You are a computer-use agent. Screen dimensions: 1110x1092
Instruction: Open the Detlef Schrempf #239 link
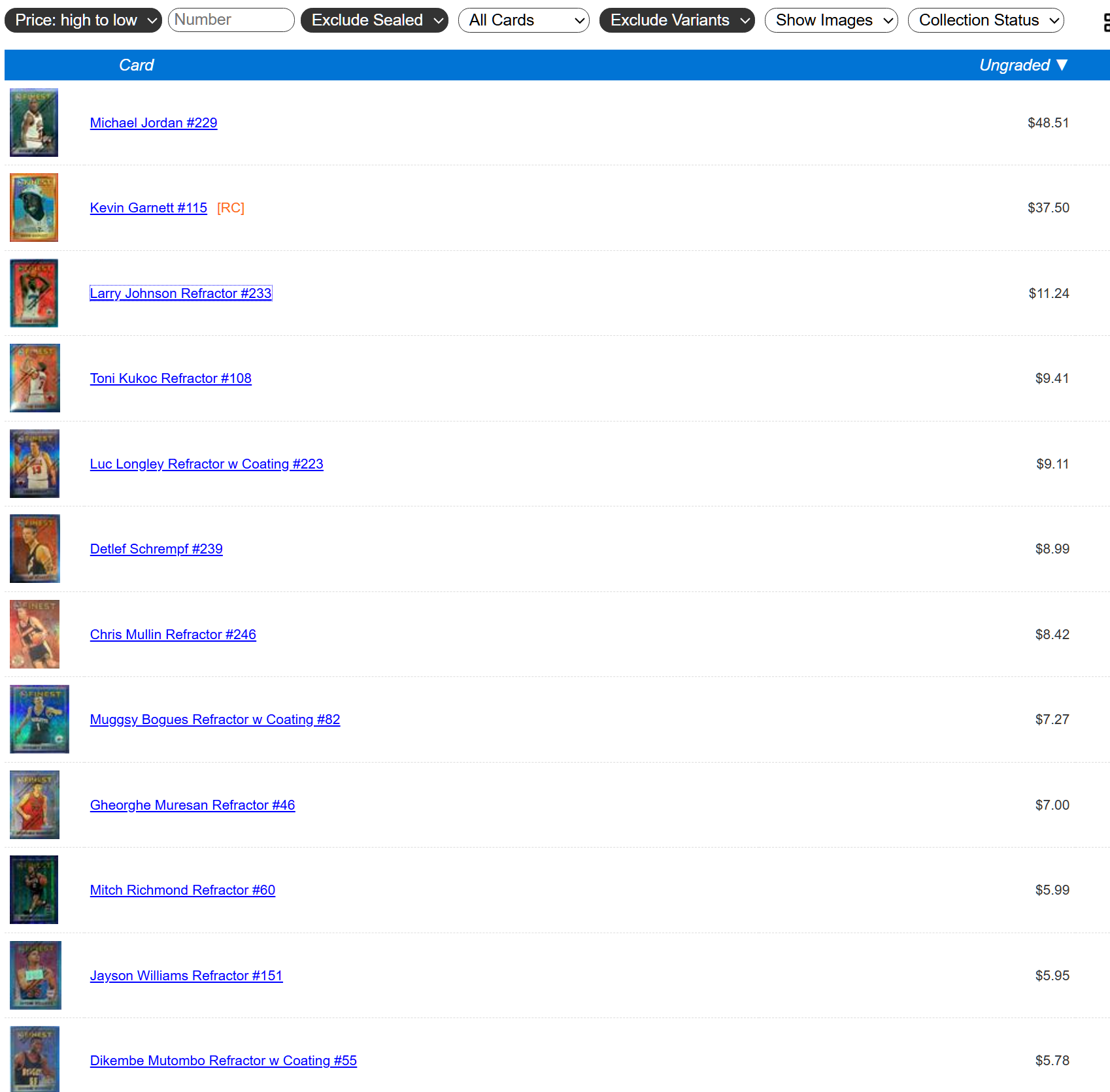[156, 549]
